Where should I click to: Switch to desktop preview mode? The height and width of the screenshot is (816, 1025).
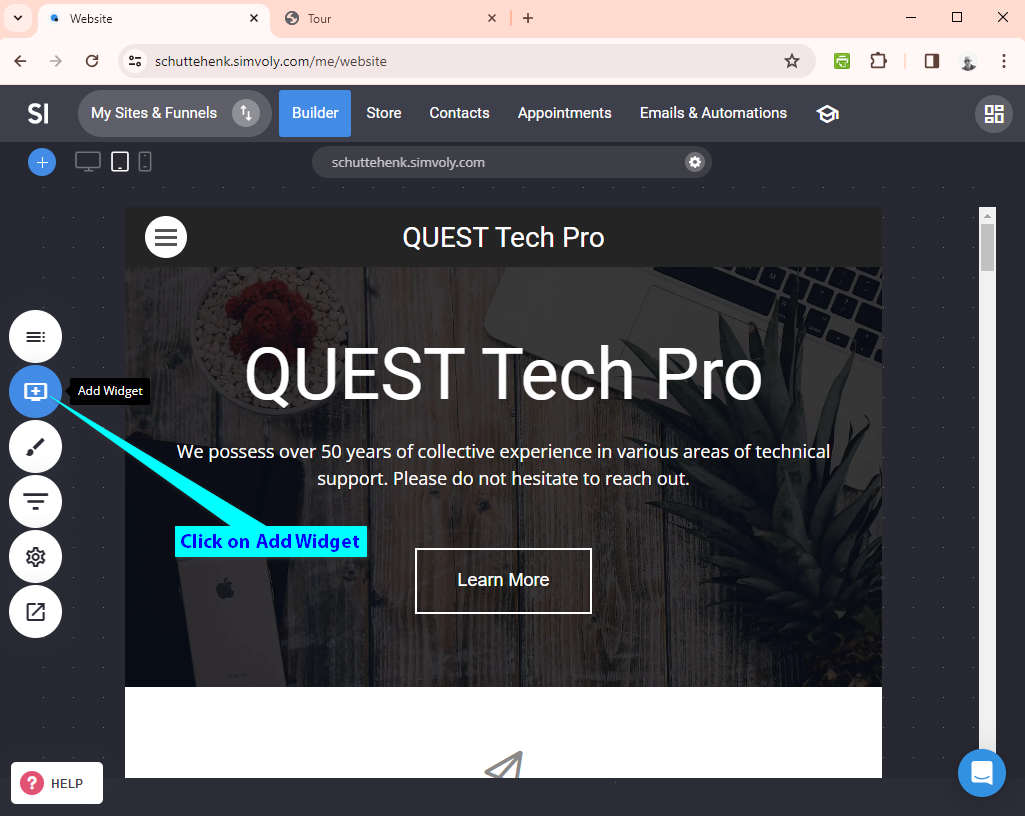point(88,162)
